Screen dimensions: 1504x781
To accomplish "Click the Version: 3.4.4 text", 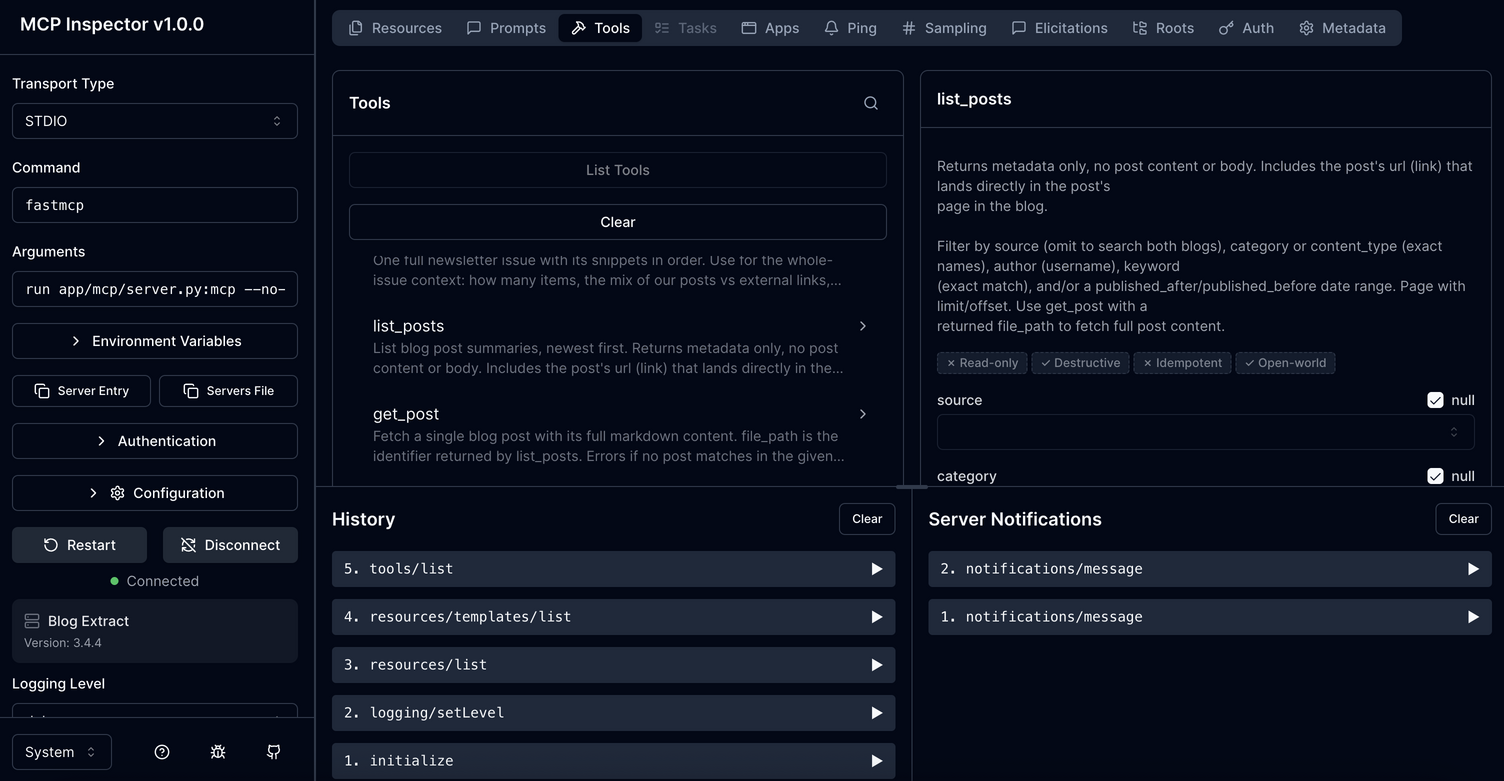I will [63, 643].
